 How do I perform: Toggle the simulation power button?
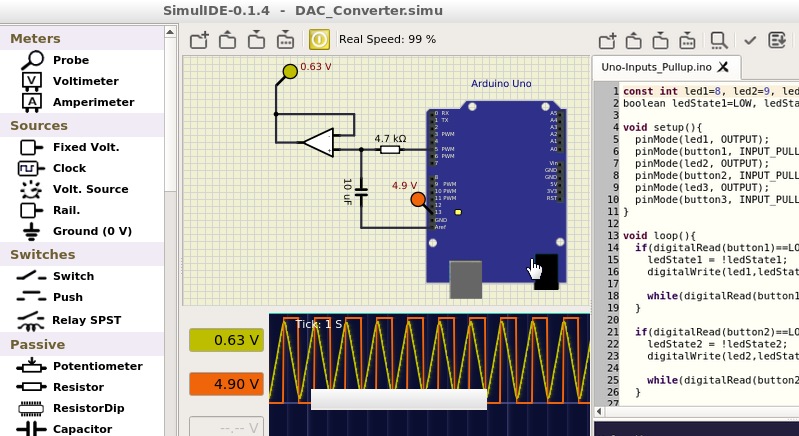click(319, 39)
